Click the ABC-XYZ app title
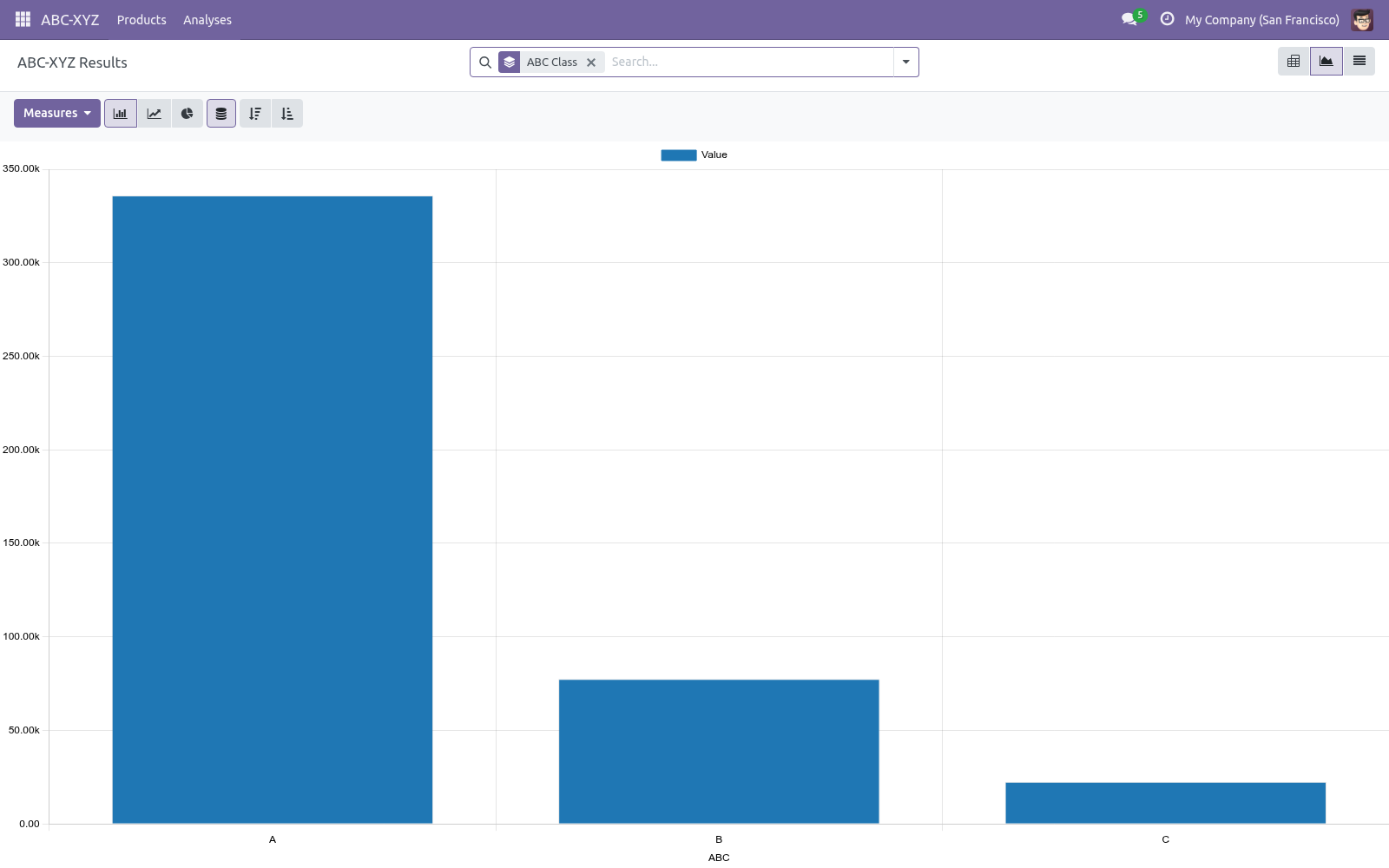 (x=70, y=20)
